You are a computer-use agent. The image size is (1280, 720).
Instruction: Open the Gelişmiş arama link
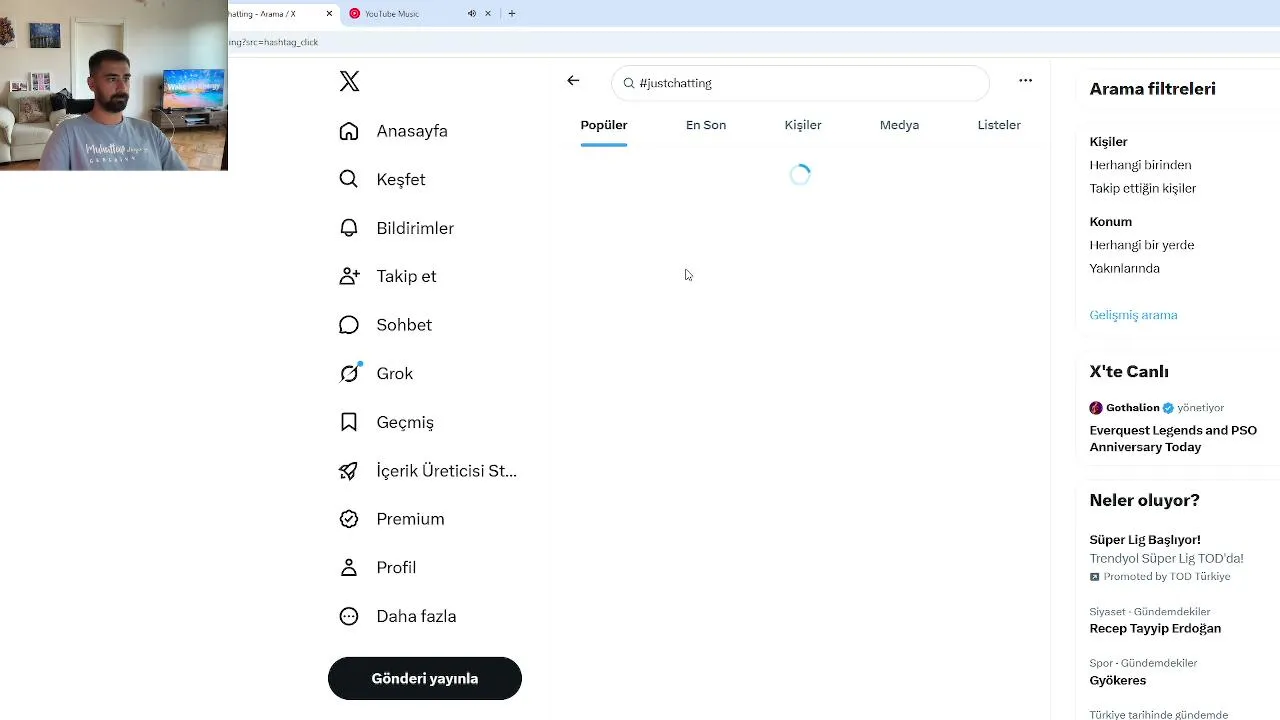click(x=1133, y=315)
